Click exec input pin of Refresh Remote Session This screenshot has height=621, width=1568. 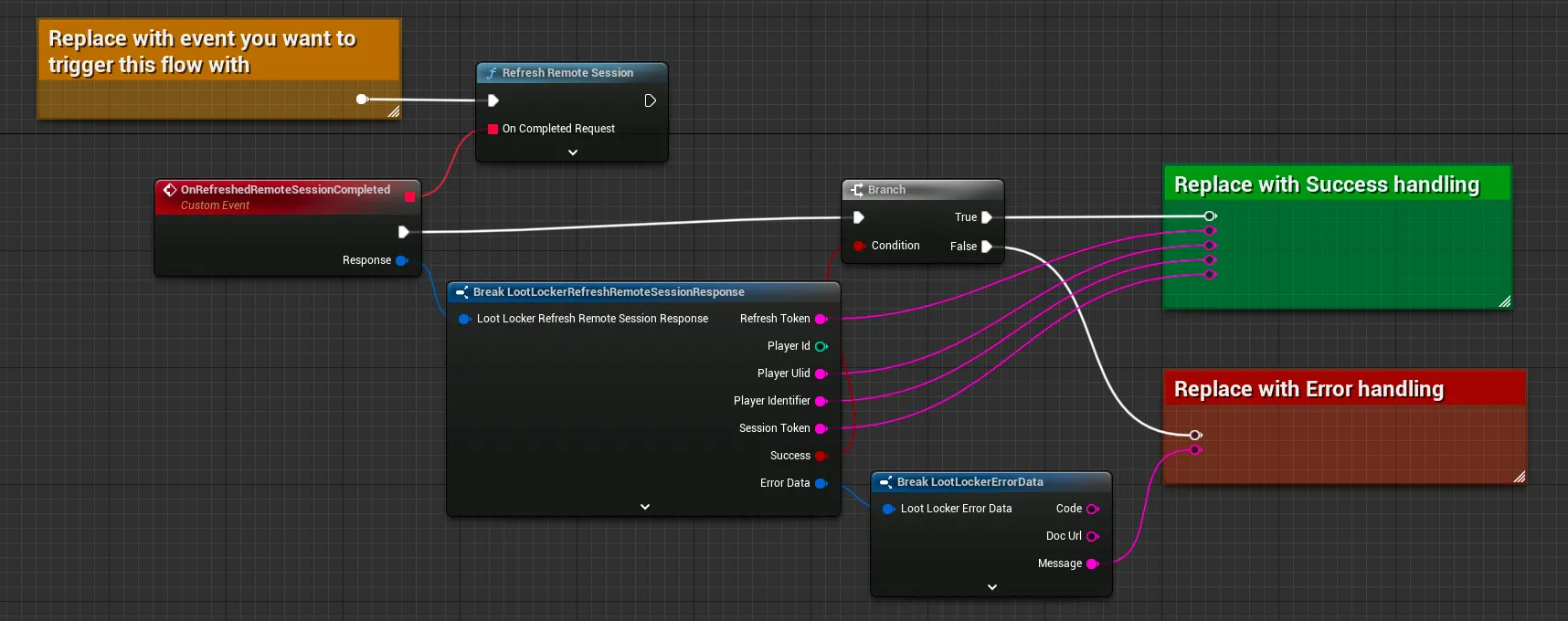pyautogui.click(x=493, y=100)
